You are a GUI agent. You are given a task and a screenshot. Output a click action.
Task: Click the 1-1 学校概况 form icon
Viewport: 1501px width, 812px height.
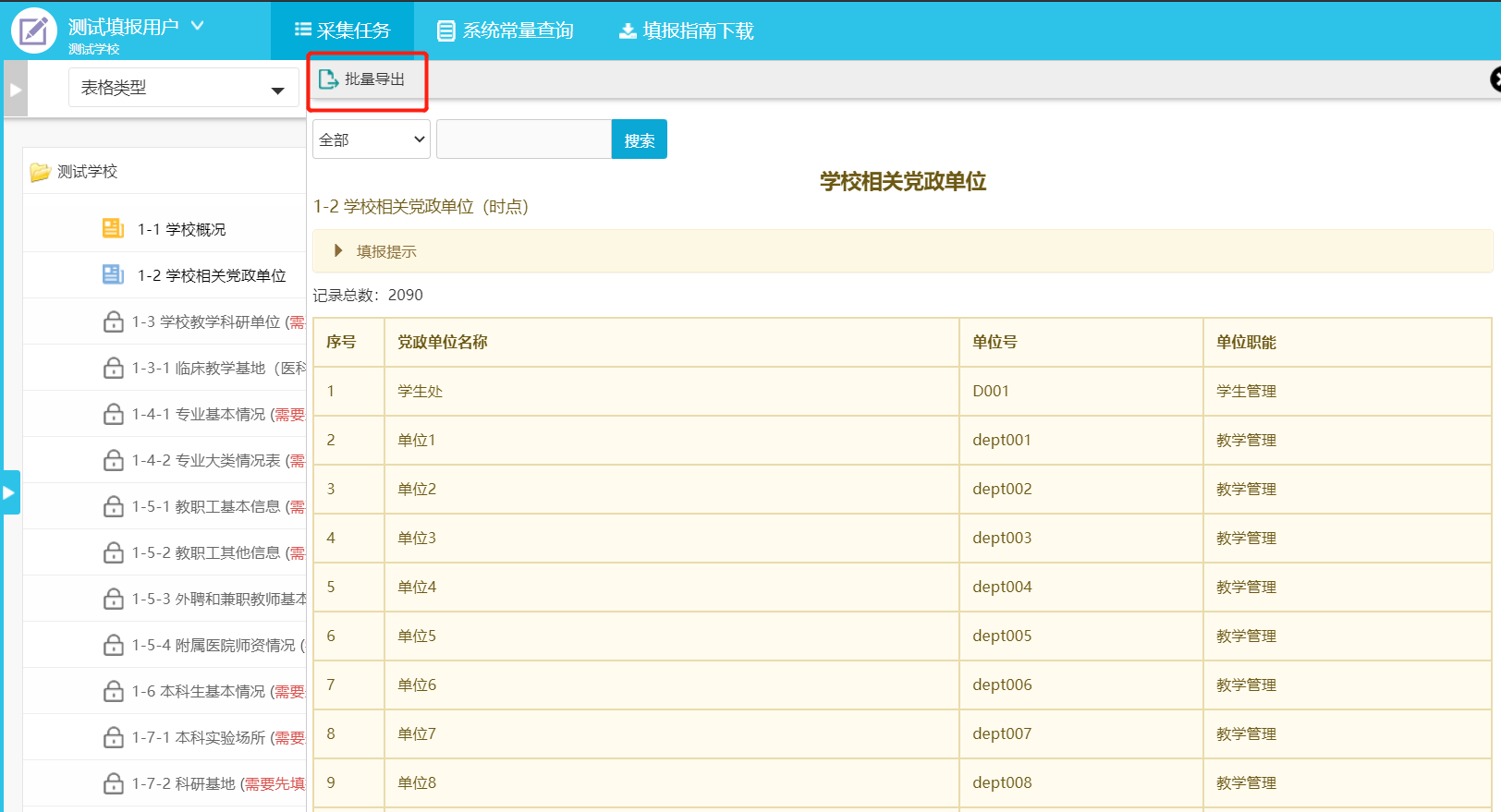click(x=113, y=228)
